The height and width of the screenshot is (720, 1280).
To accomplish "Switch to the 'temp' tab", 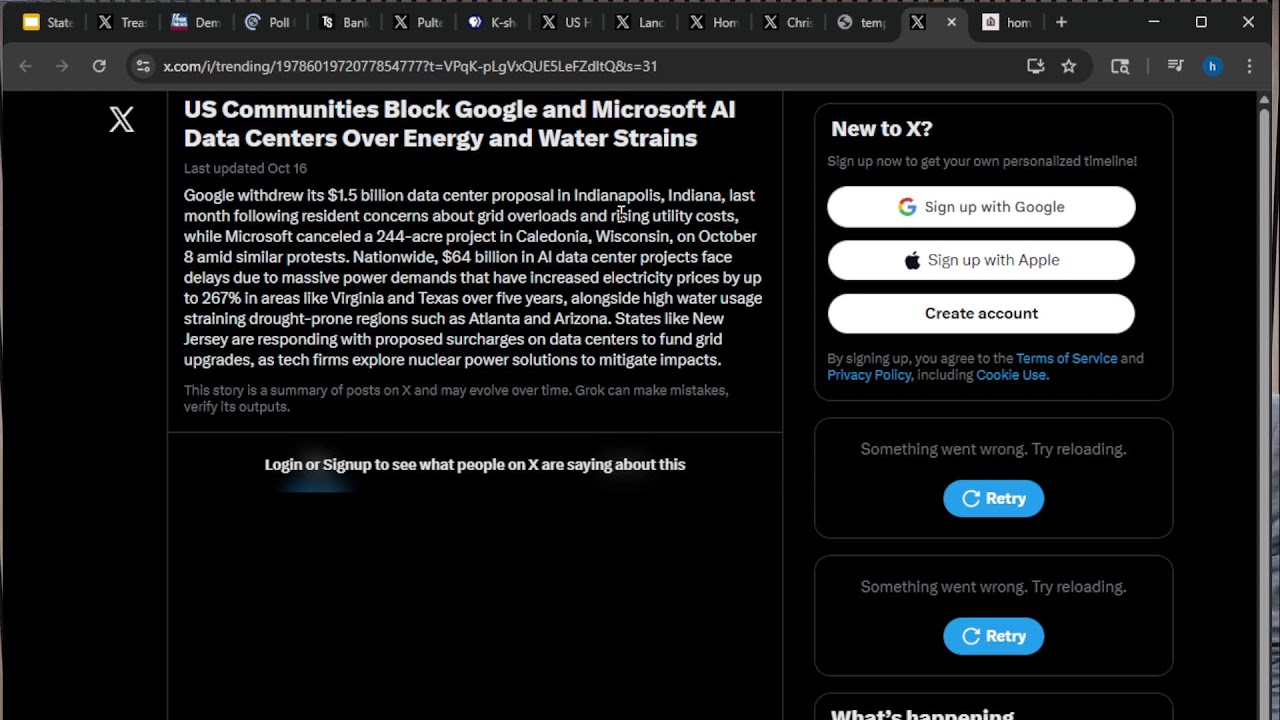I will (x=862, y=22).
